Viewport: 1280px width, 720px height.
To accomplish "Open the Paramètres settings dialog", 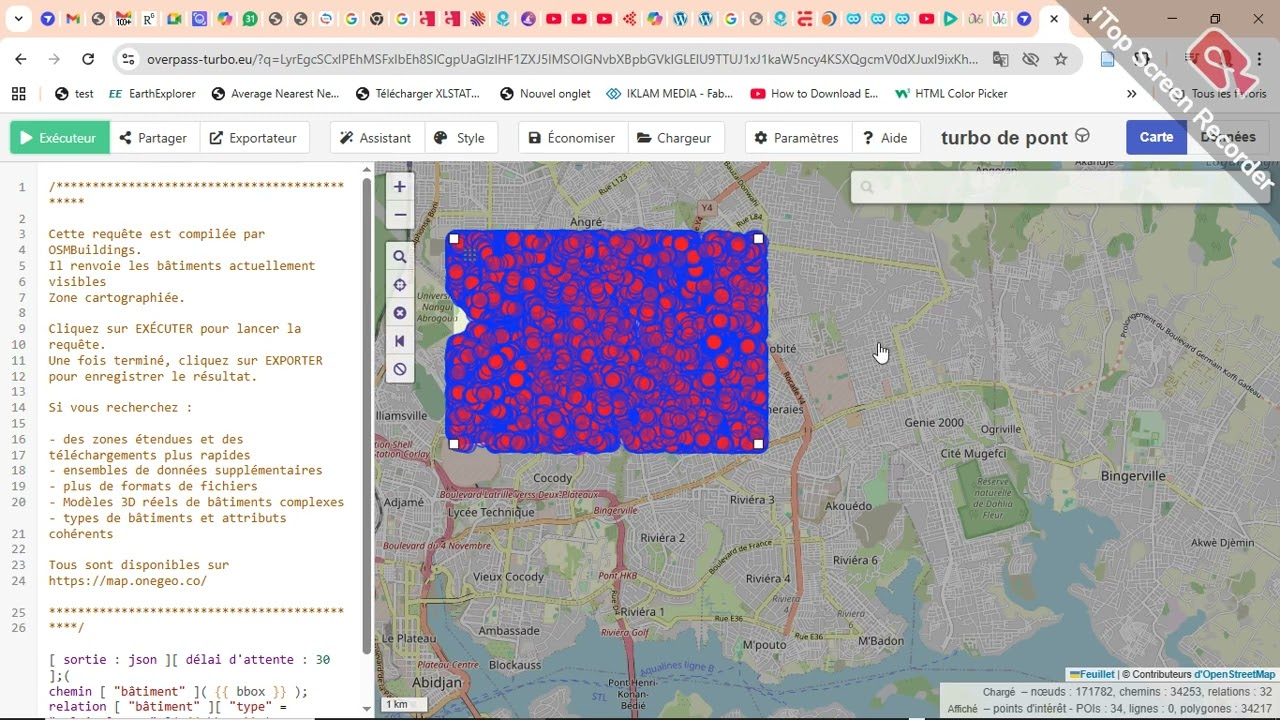I will coord(798,138).
